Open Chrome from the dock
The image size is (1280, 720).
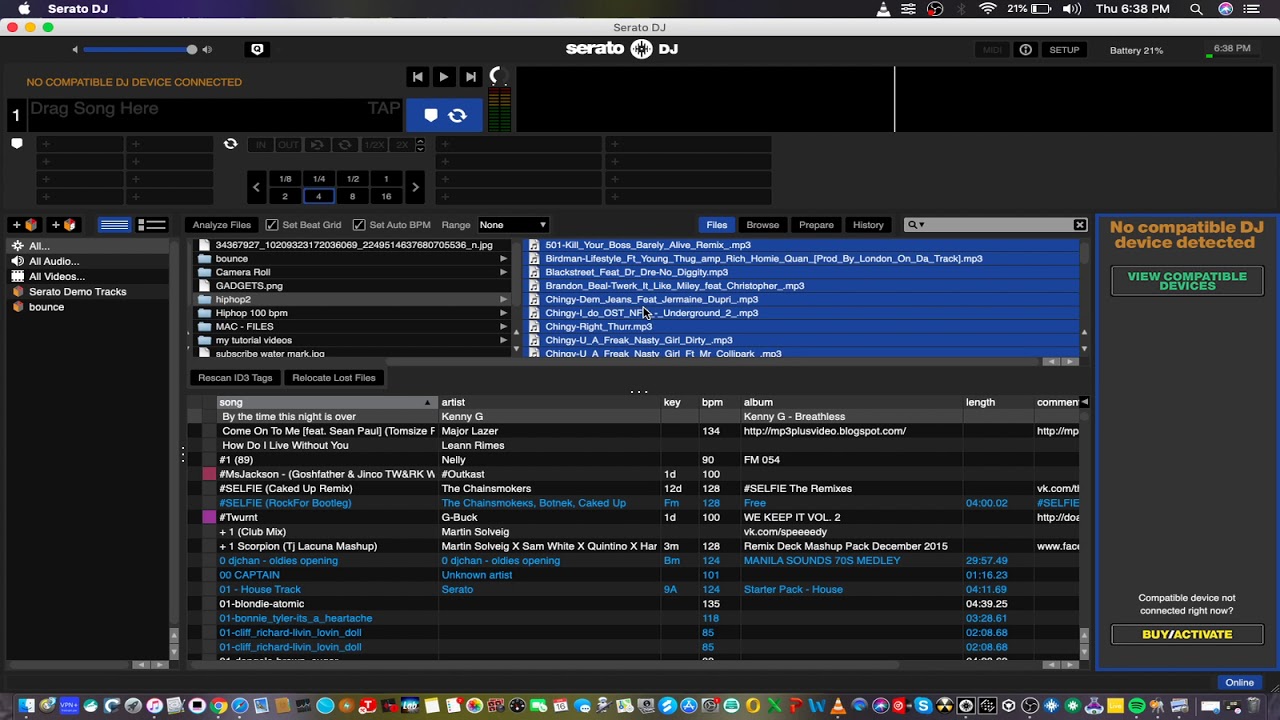(219, 706)
